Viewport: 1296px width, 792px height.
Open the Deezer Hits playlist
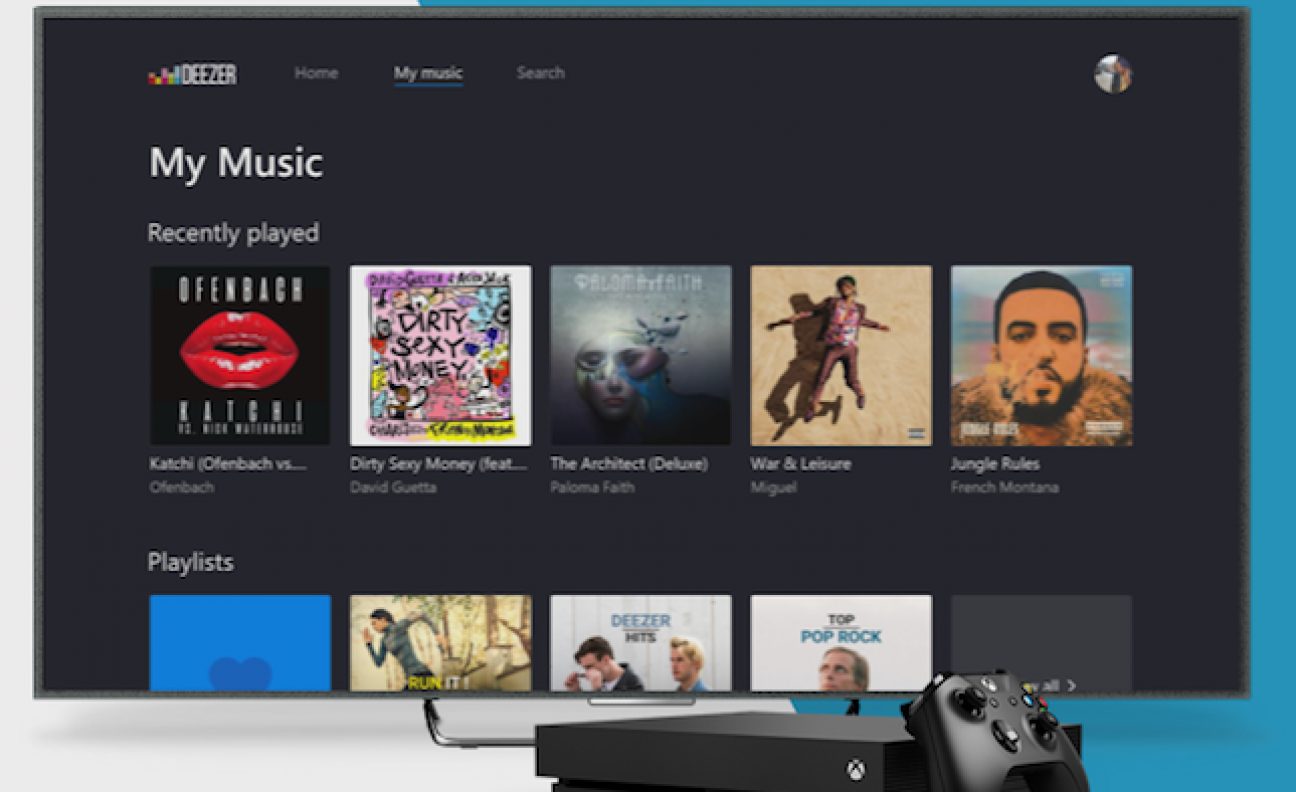[641, 642]
